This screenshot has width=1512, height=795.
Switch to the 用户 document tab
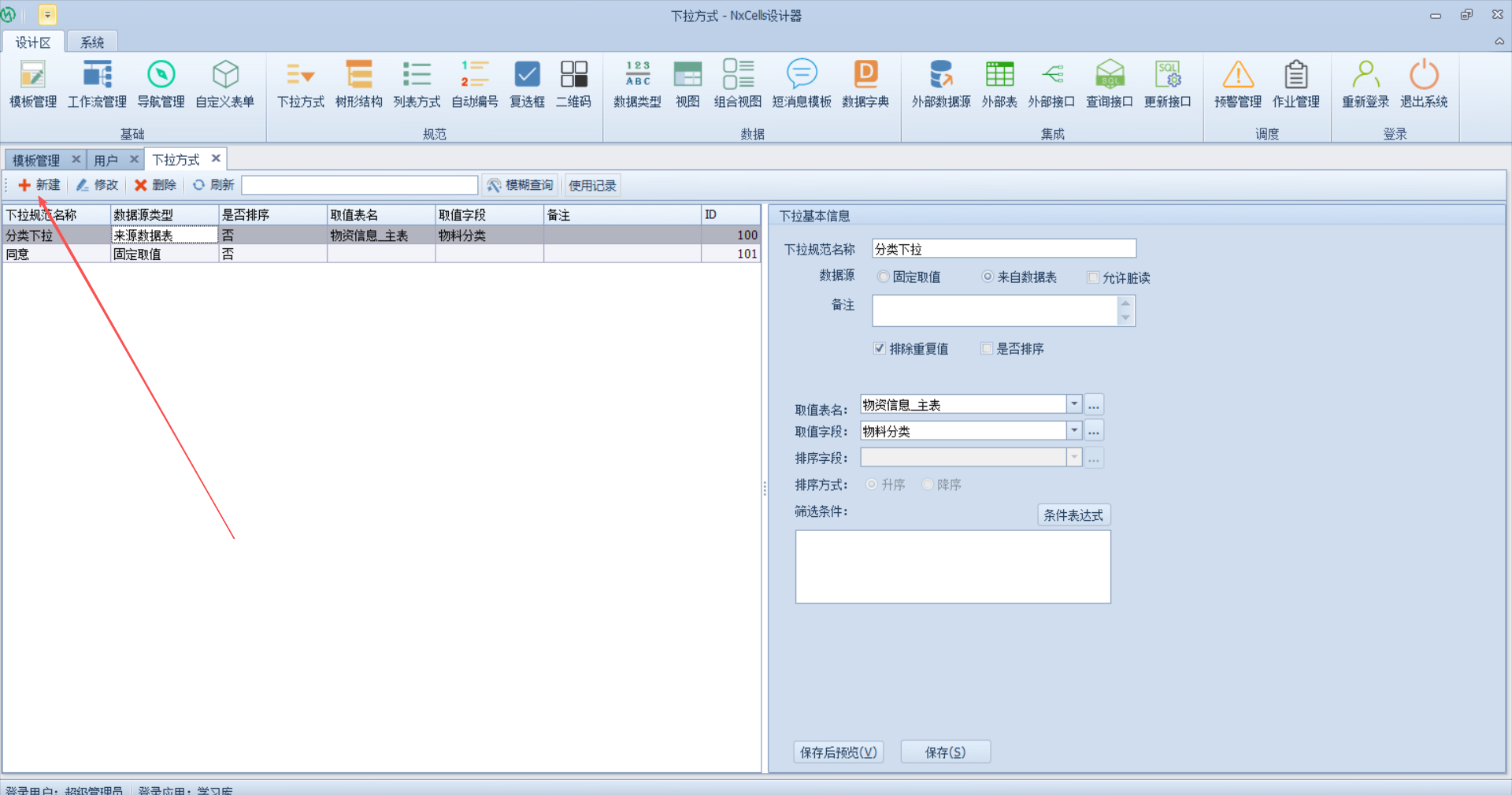click(x=106, y=160)
